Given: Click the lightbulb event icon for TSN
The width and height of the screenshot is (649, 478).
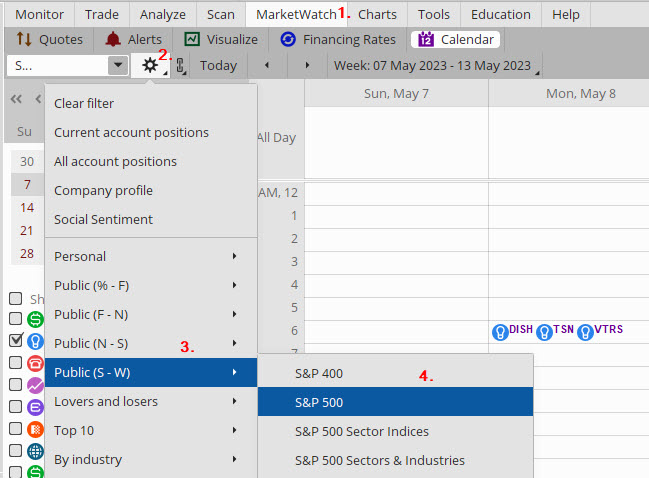Looking at the screenshot, I should coord(544,331).
